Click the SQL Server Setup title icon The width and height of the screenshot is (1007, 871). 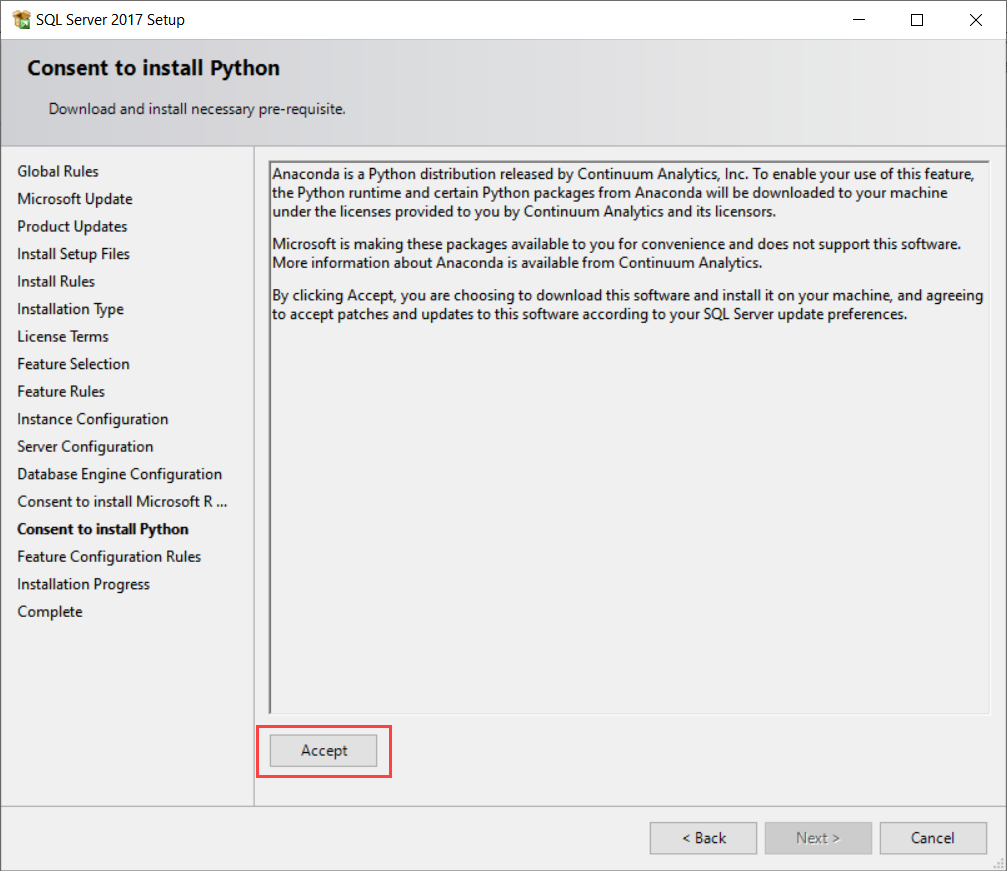click(20, 20)
